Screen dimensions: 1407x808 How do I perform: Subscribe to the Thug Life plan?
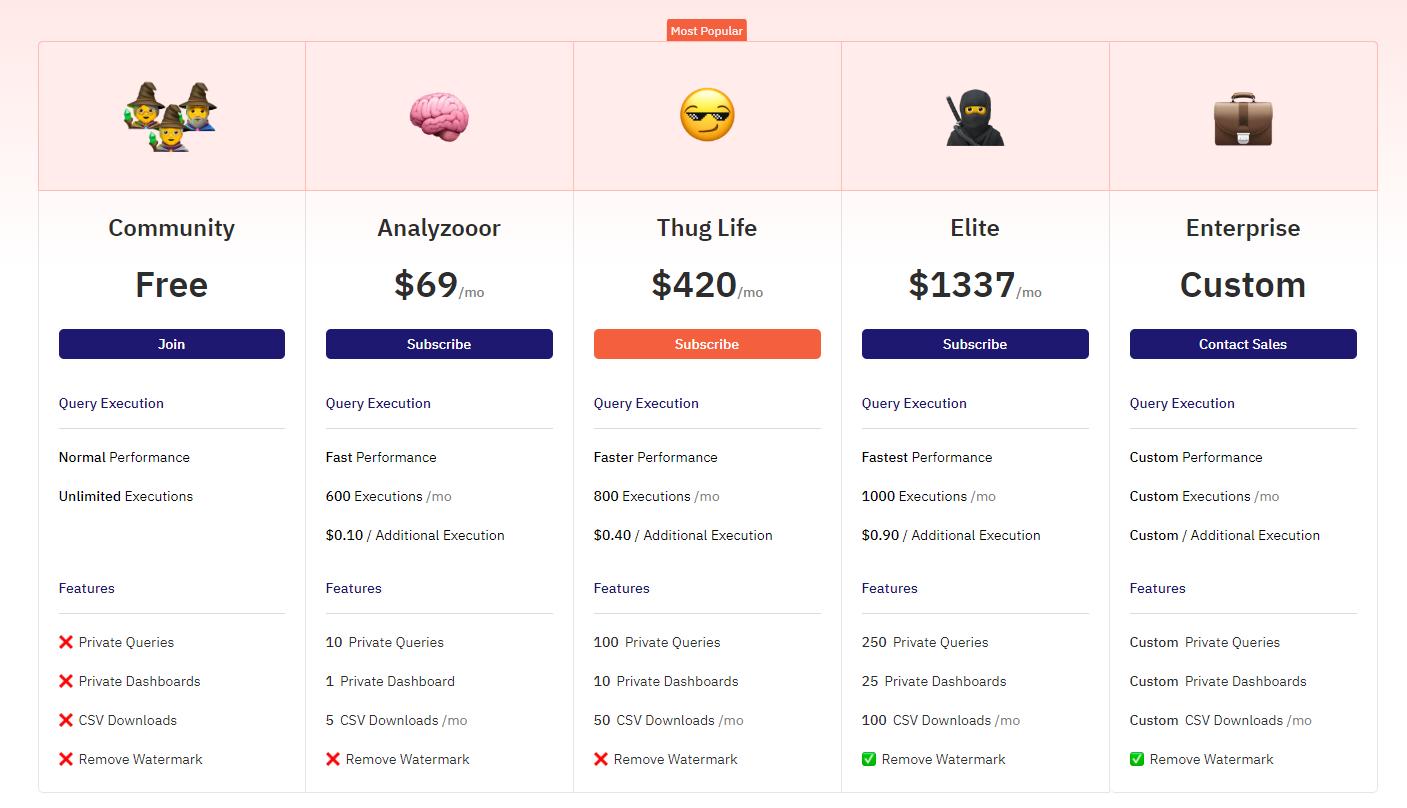(x=707, y=344)
